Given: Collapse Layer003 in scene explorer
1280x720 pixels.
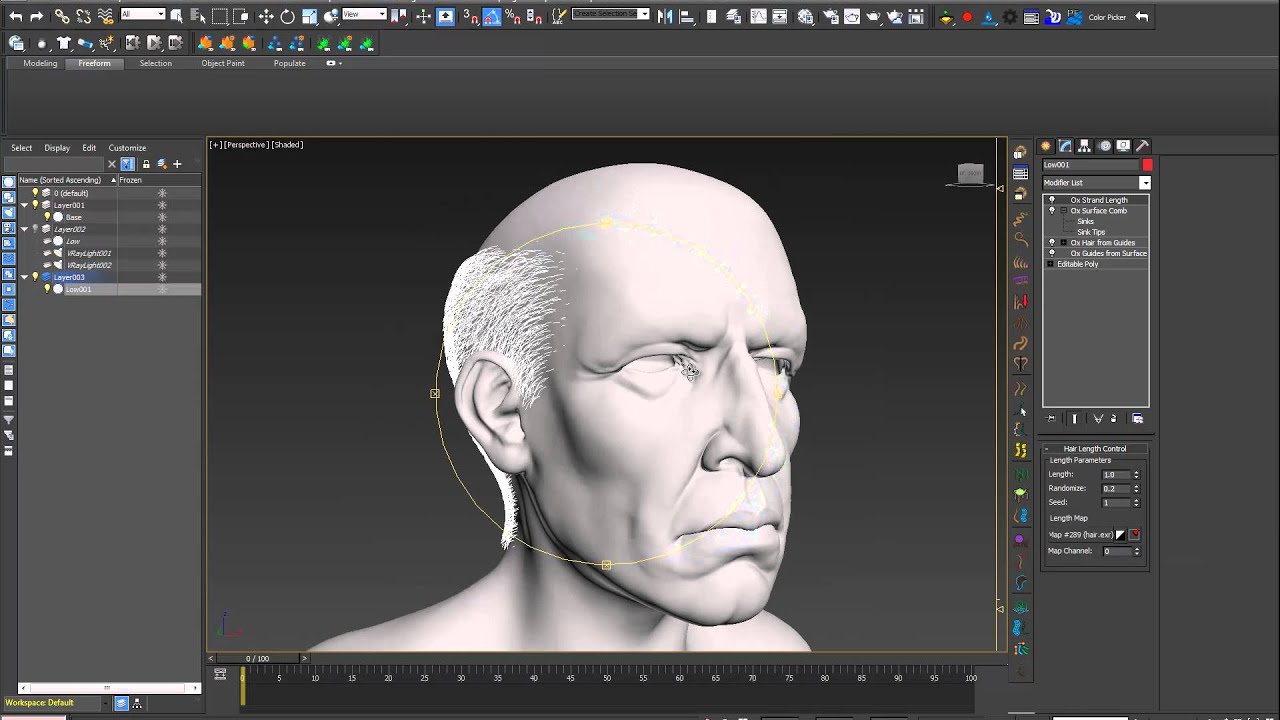Looking at the screenshot, I should (24, 277).
